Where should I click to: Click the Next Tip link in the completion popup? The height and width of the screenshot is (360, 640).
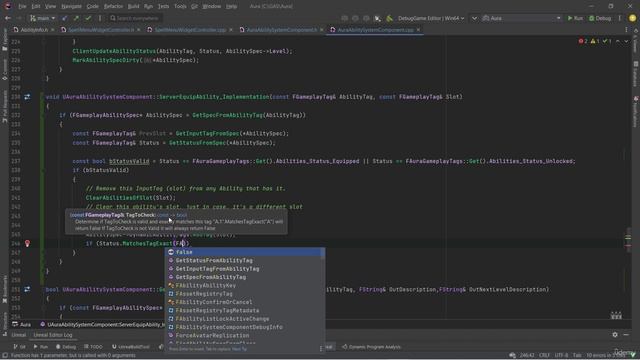pyautogui.click(x=239, y=349)
